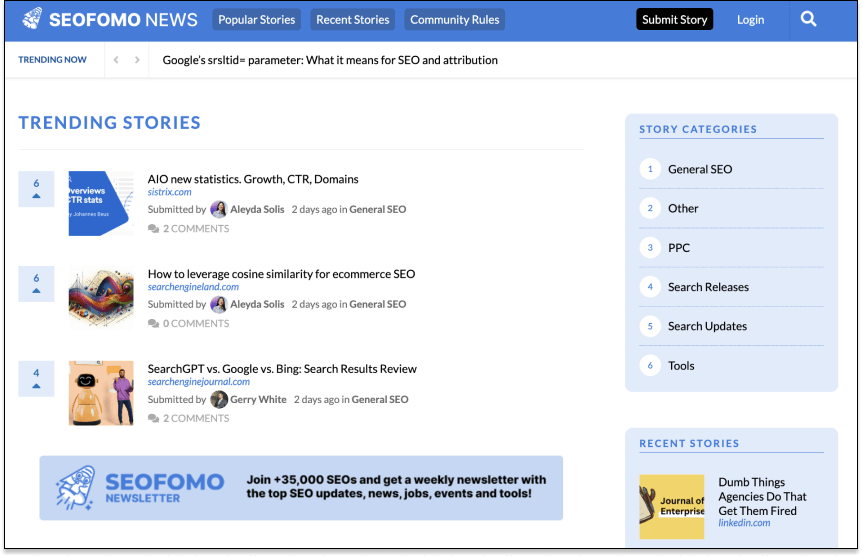Open 2 COMMENTS on SearchGPT story
This screenshot has width=862, height=557.
point(196,418)
